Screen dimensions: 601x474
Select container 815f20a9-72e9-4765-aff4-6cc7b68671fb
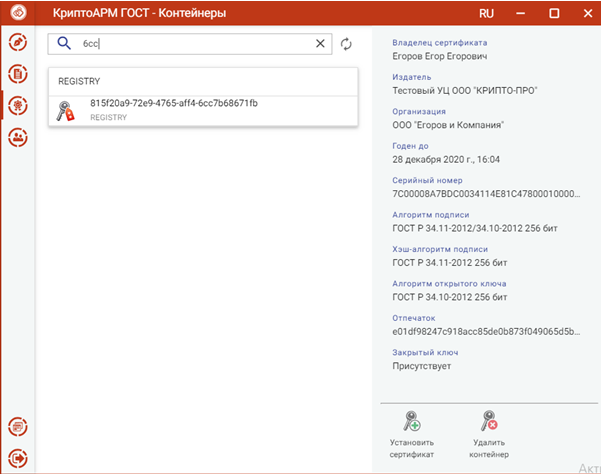pos(203,111)
